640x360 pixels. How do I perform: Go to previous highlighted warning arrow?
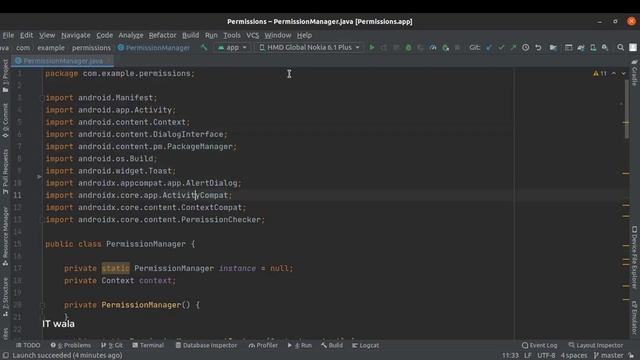tap(614, 73)
